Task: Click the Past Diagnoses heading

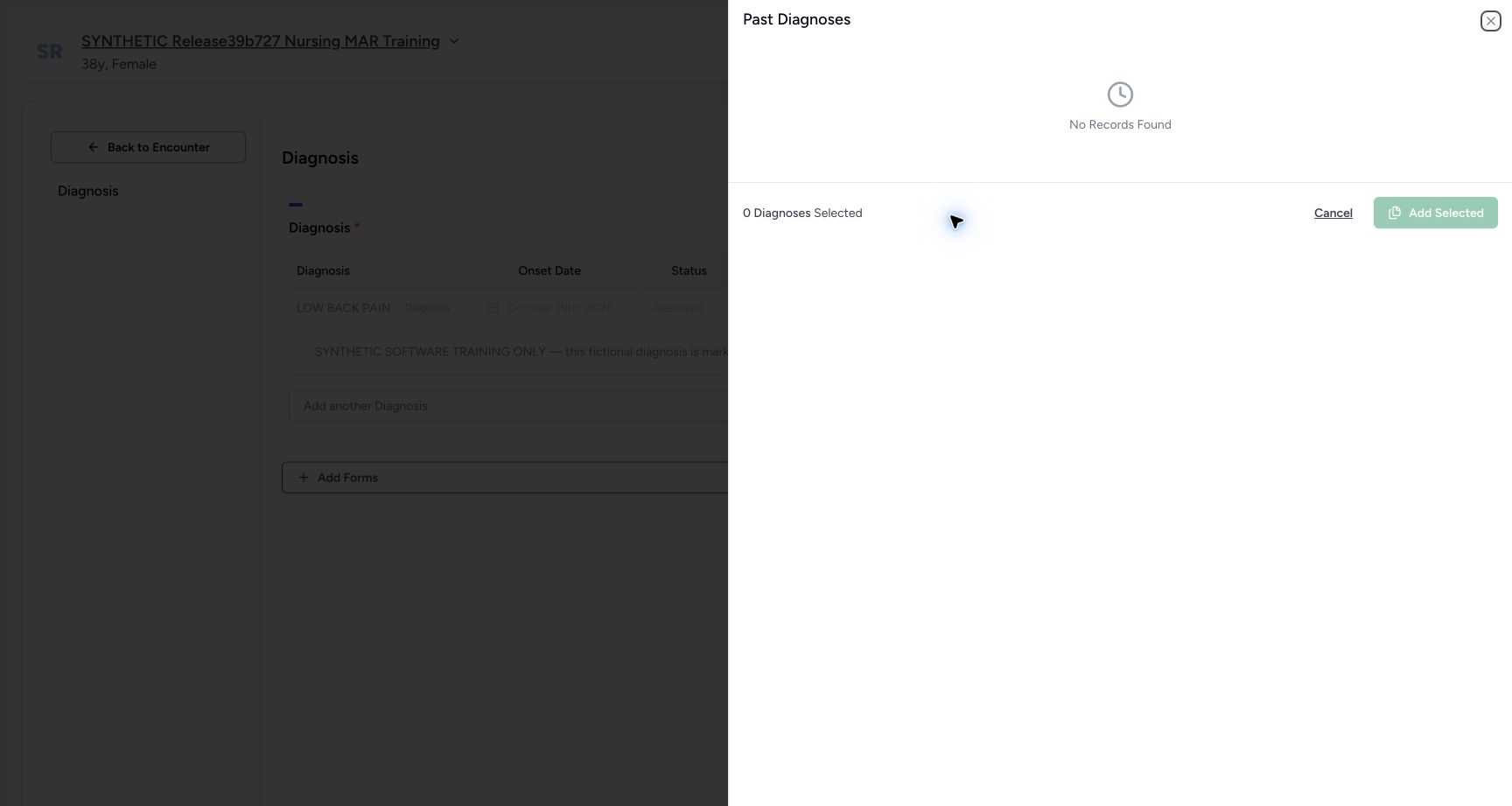Action: [796, 19]
